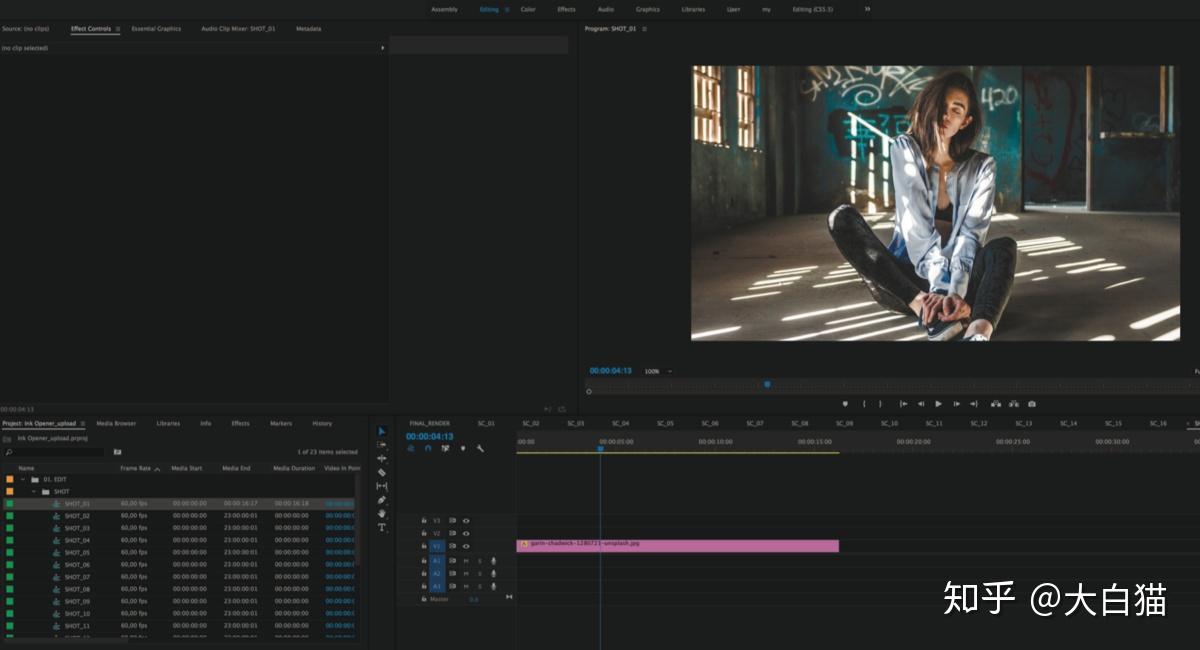This screenshot has height=650, width=1200.
Task: Add a marker in the Program monitor
Action: click(x=845, y=404)
